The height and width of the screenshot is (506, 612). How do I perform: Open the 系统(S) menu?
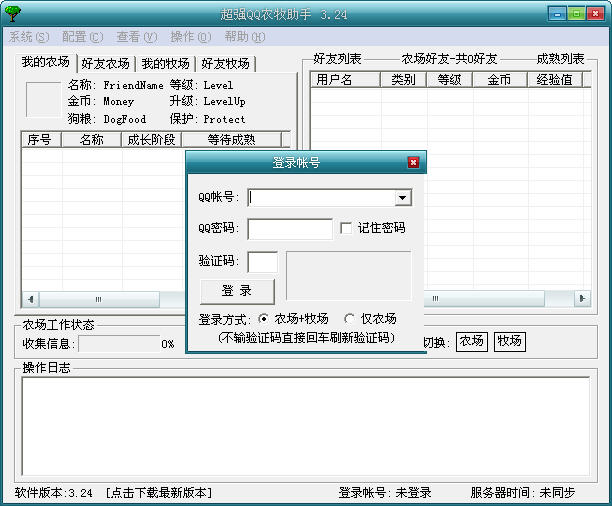(x=29, y=37)
